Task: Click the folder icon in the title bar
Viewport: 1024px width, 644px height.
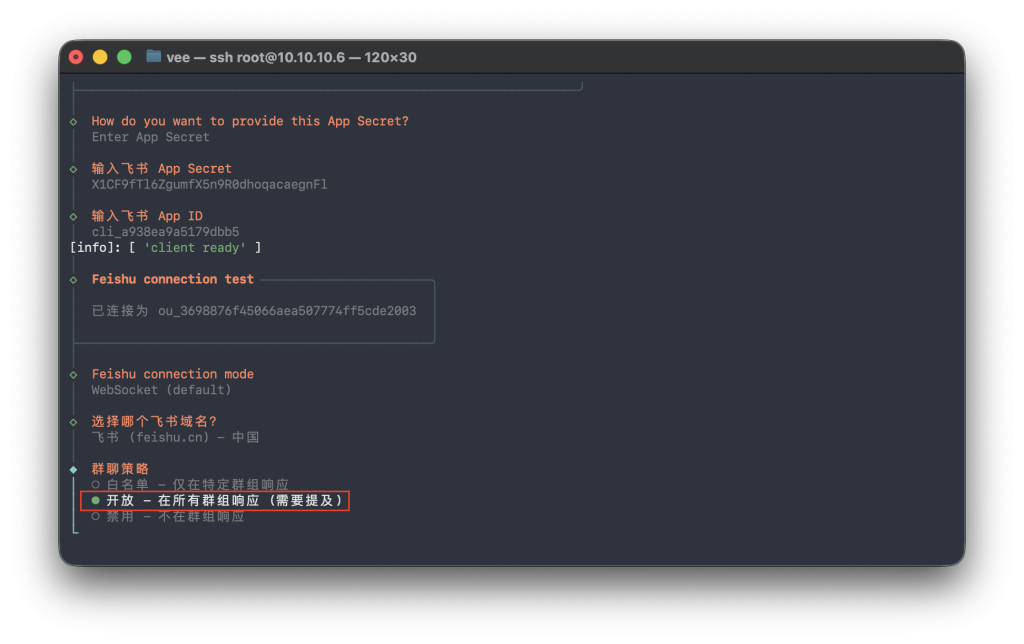Action: tap(153, 57)
